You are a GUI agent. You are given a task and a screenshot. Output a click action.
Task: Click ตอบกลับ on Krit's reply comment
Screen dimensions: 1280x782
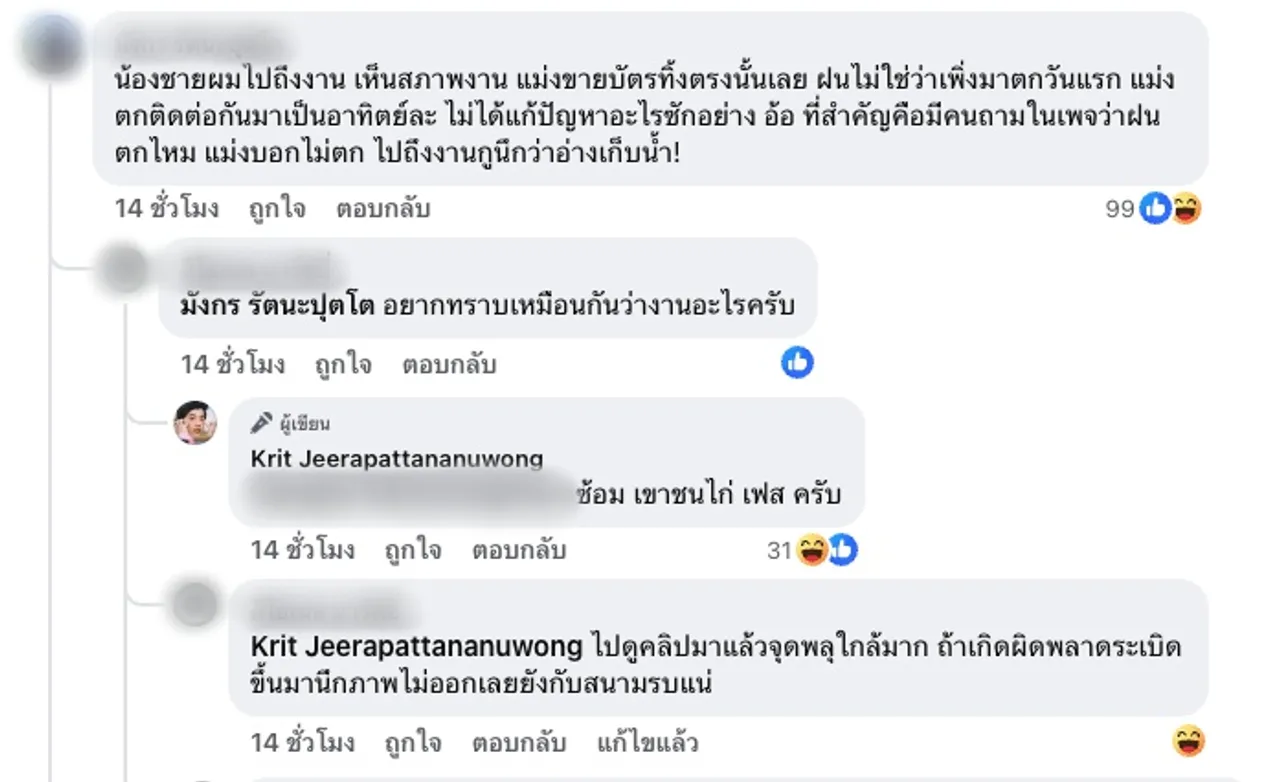click(x=519, y=549)
